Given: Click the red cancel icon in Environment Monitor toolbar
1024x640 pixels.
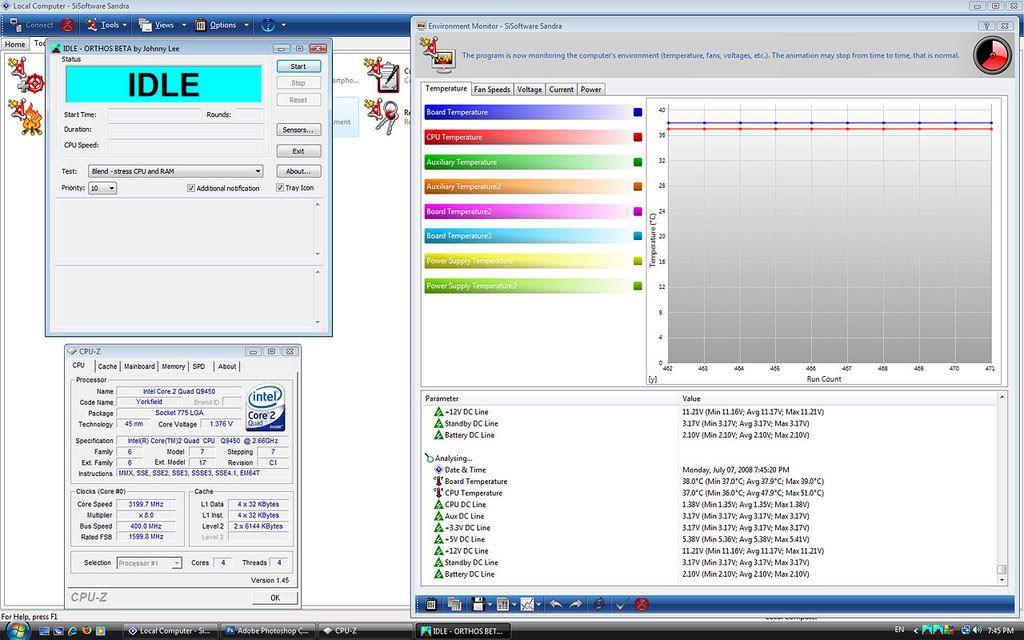Looking at the screenshot, I should pyautogui.click(x=642, y=604).
